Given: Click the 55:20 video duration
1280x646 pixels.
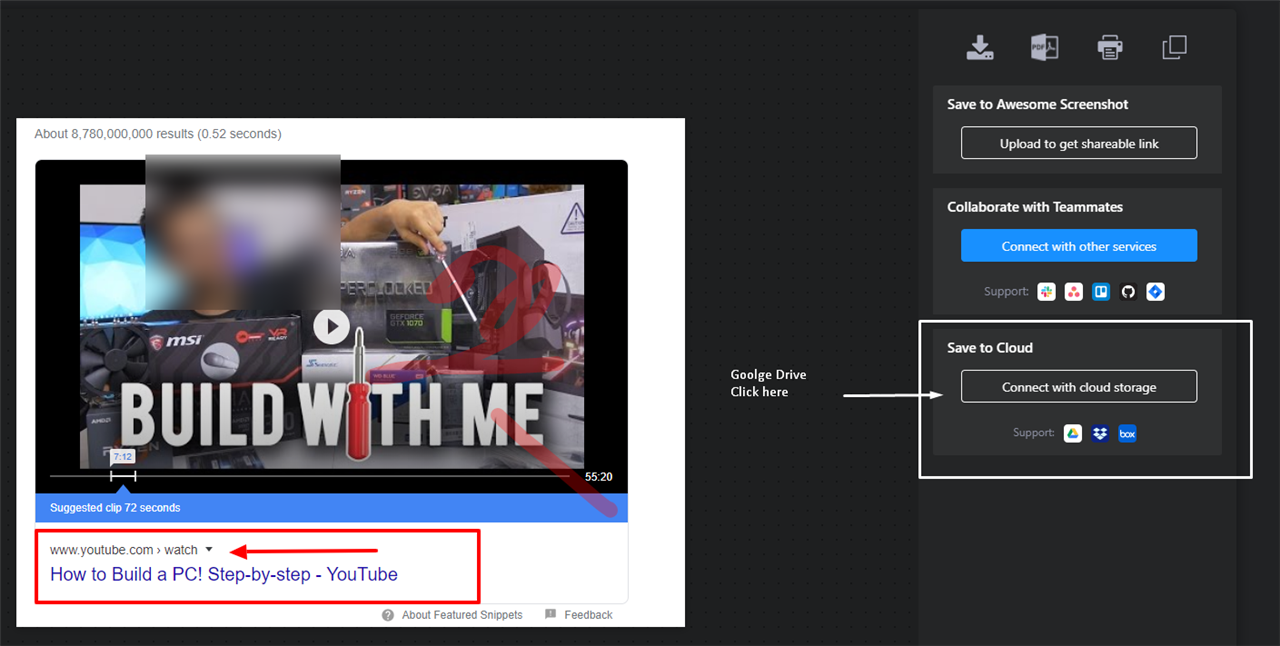Looking at the screenshot, I should click(599, 477).
